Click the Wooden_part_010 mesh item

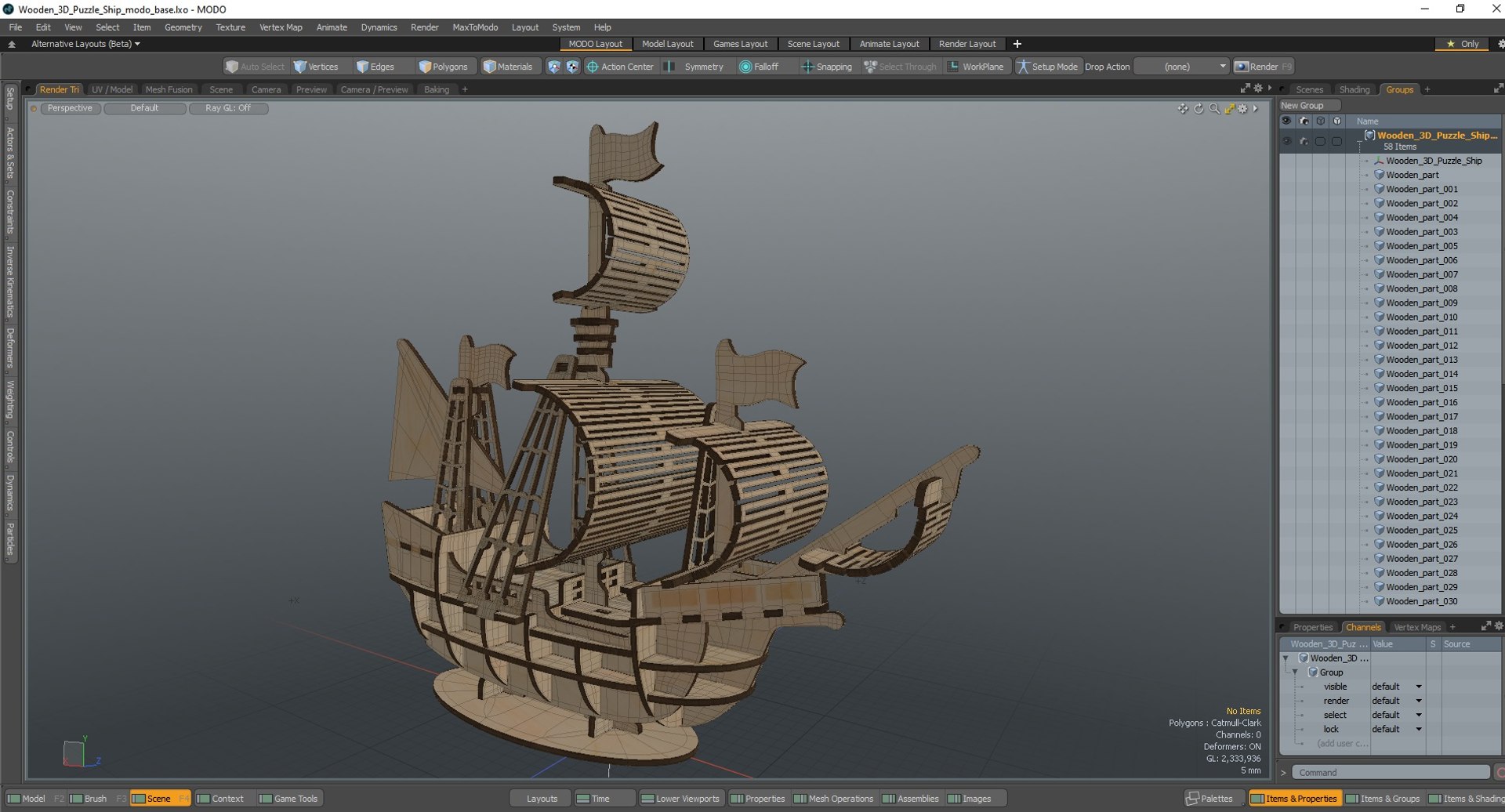1421,317
